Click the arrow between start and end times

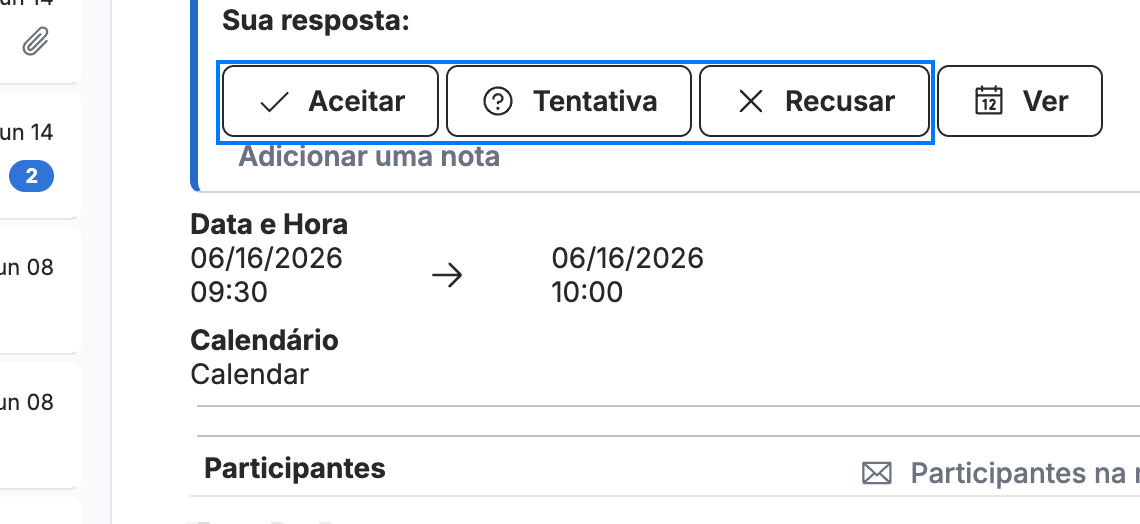click(x=446, y=275)
